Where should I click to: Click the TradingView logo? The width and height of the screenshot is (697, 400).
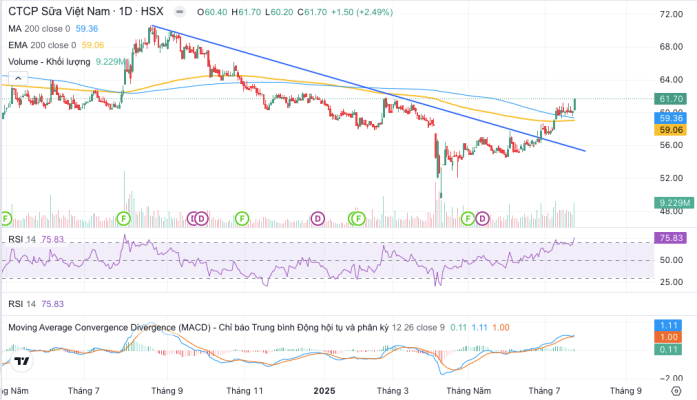coord(22,361)
